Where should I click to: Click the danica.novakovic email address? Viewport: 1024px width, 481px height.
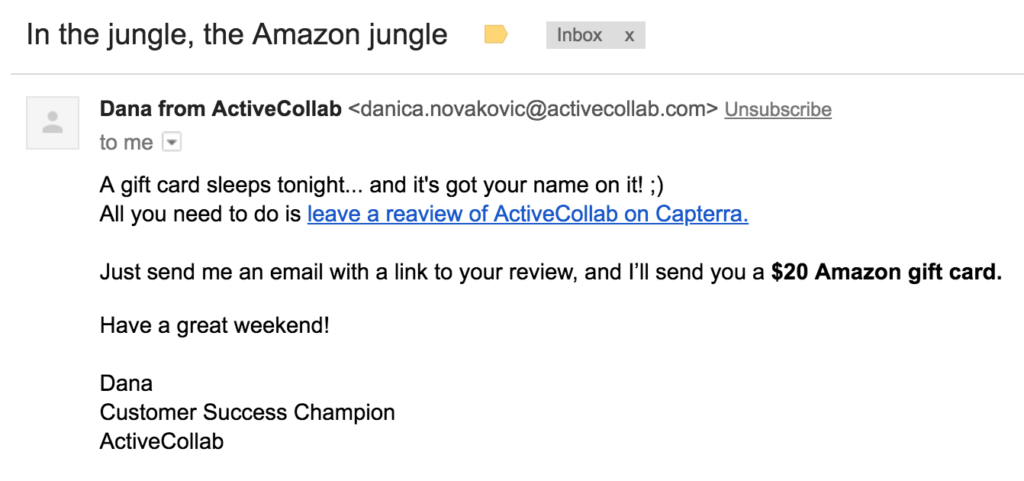tap(533, 110)
